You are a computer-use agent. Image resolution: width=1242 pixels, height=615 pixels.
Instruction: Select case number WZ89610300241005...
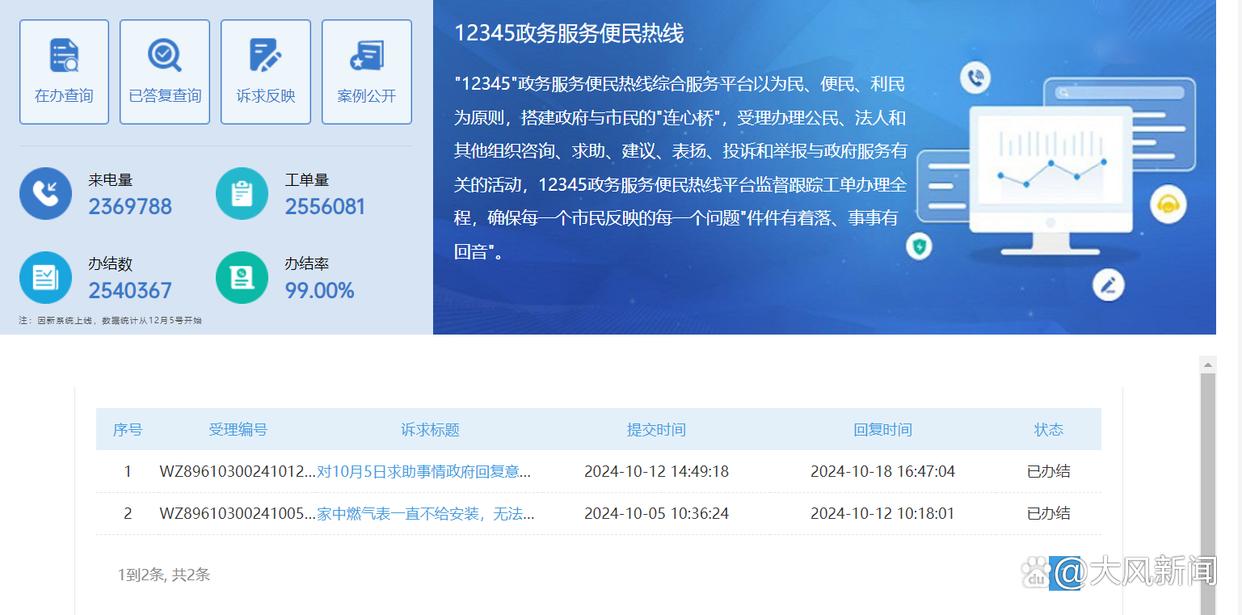coord(238,513)
